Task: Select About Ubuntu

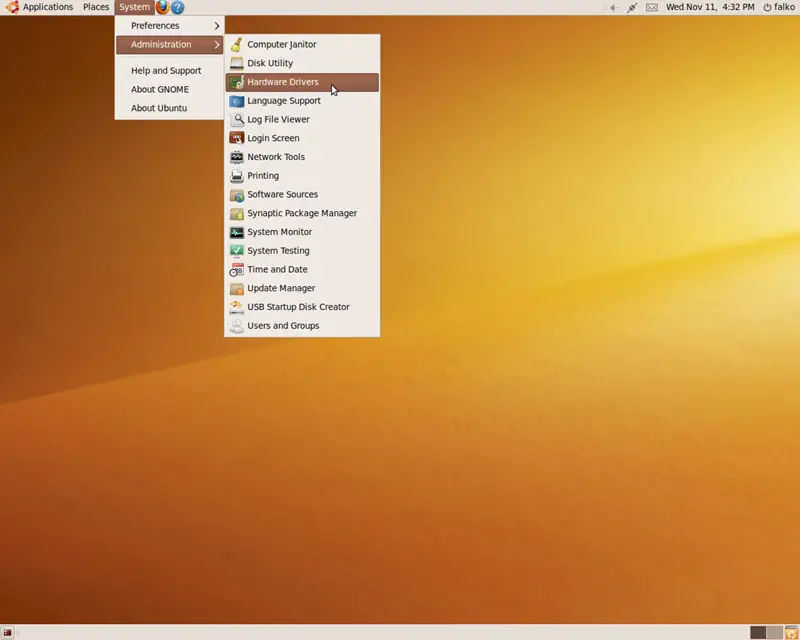Action: click(159, 108)
